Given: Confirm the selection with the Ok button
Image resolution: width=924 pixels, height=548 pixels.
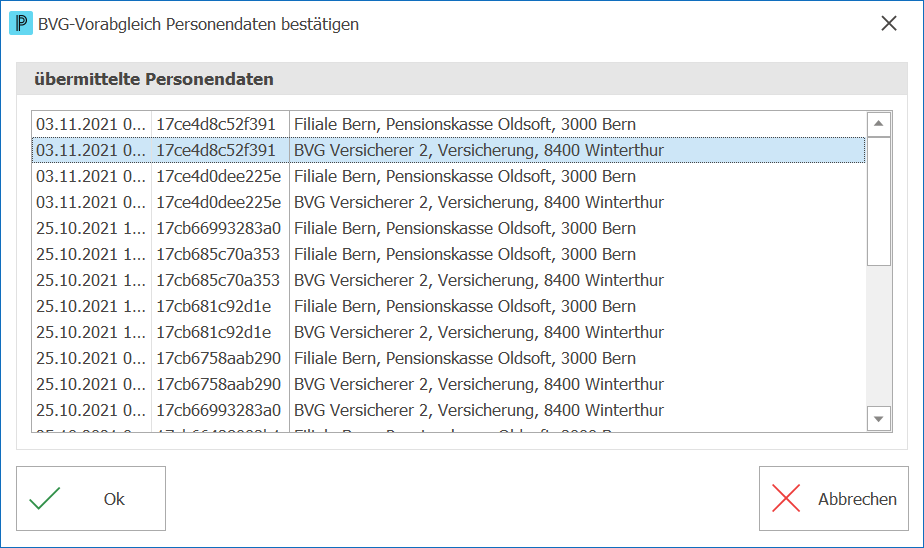Looking at the screenshot, I should [91, 499].
